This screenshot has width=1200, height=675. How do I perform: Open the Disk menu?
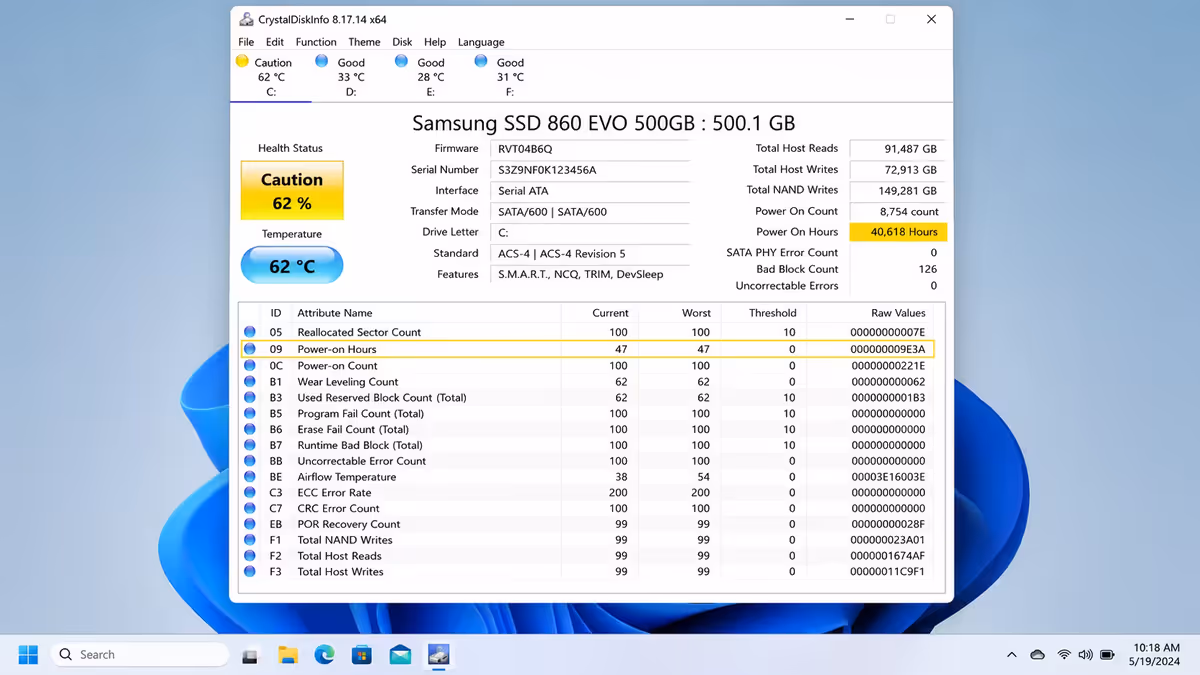pos(402,42)
